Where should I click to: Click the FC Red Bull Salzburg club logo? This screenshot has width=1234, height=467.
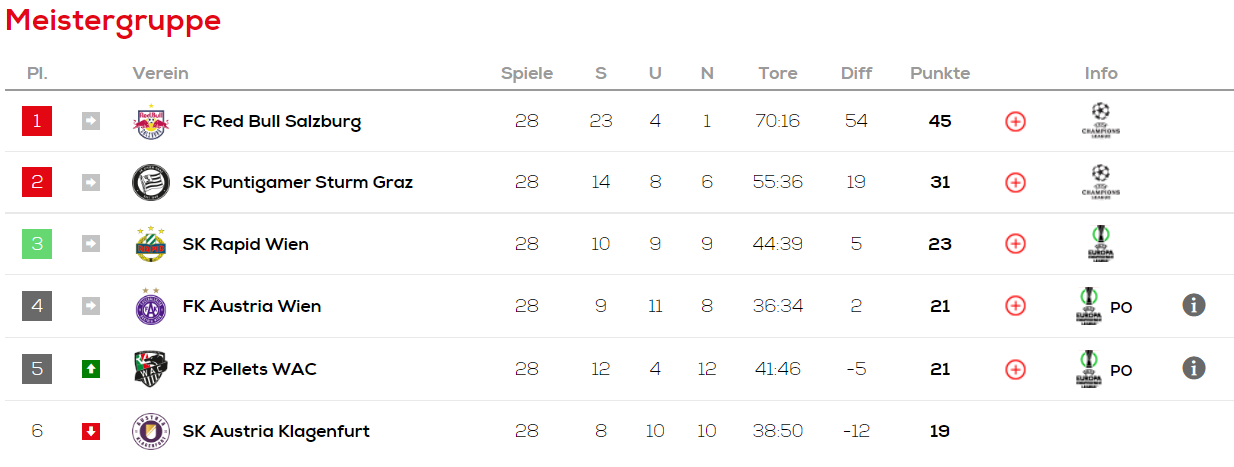[x=151, y=121]
